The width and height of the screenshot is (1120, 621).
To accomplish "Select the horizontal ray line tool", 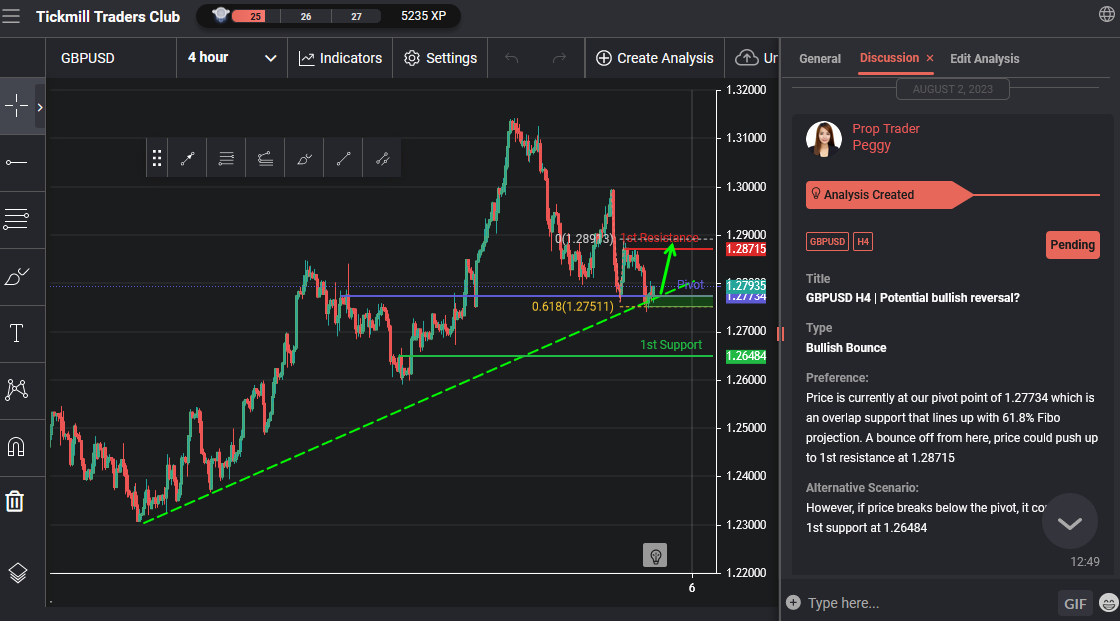I will point(16,163).
